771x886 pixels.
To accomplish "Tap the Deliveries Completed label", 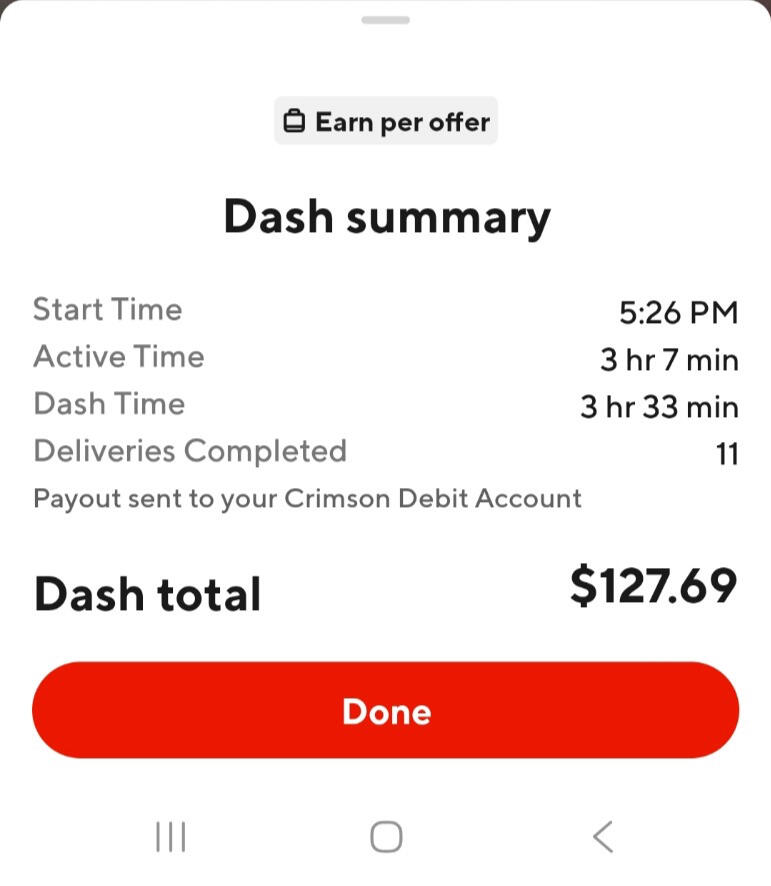I will tap(190, 451).
